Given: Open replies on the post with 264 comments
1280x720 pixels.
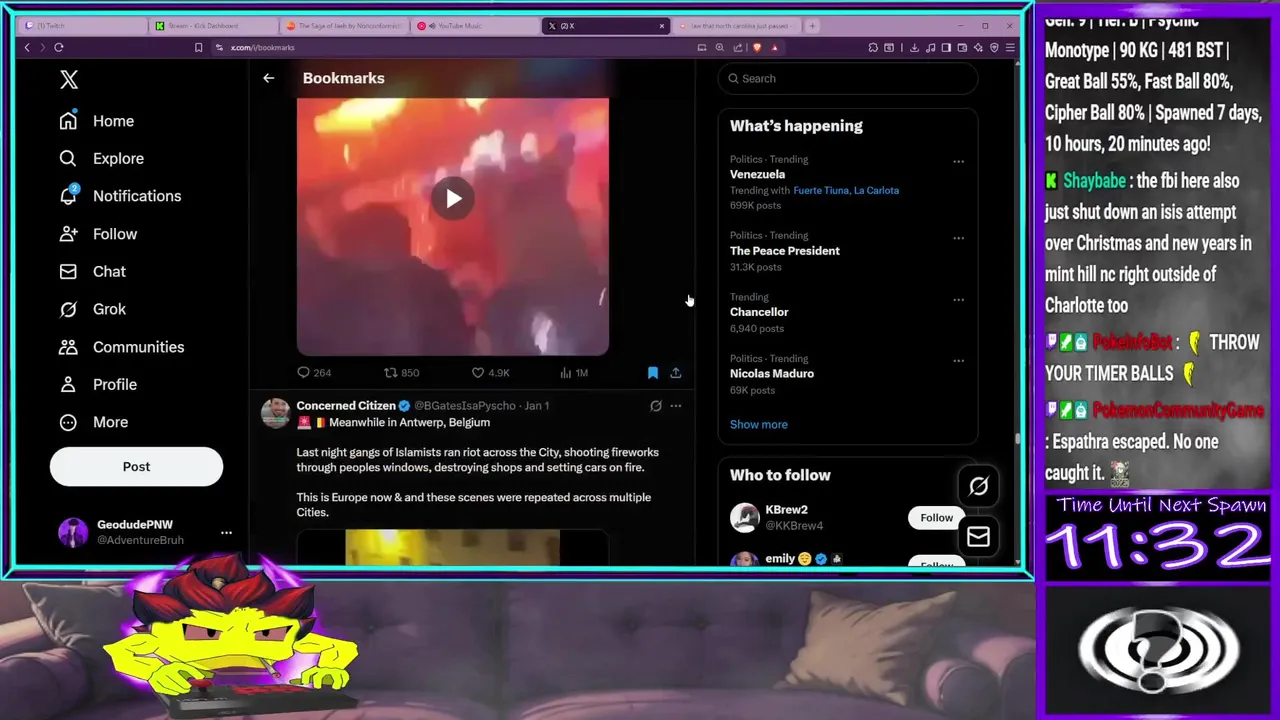Looking at the screenshot, I should [x=314, y=373].
